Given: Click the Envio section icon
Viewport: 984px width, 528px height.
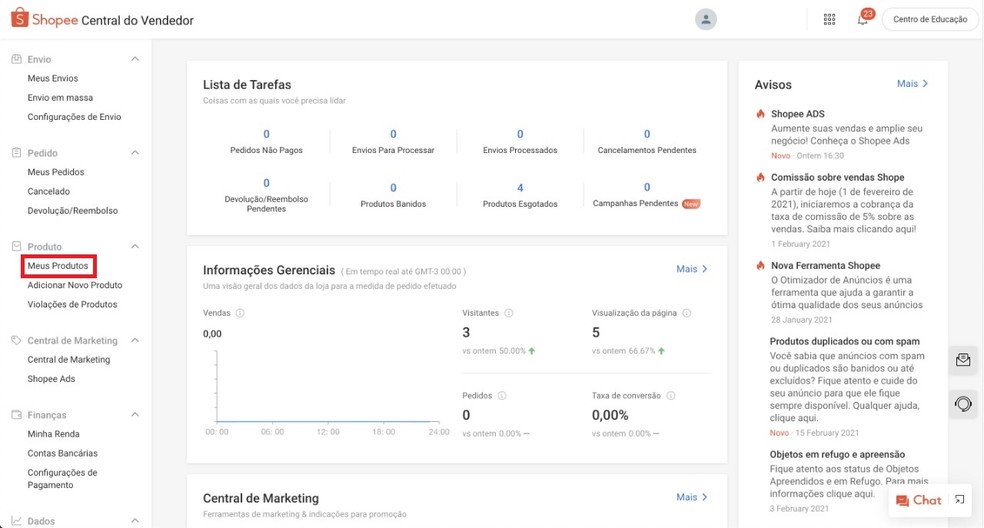Looking at the screenshot, I should point(16,59).
